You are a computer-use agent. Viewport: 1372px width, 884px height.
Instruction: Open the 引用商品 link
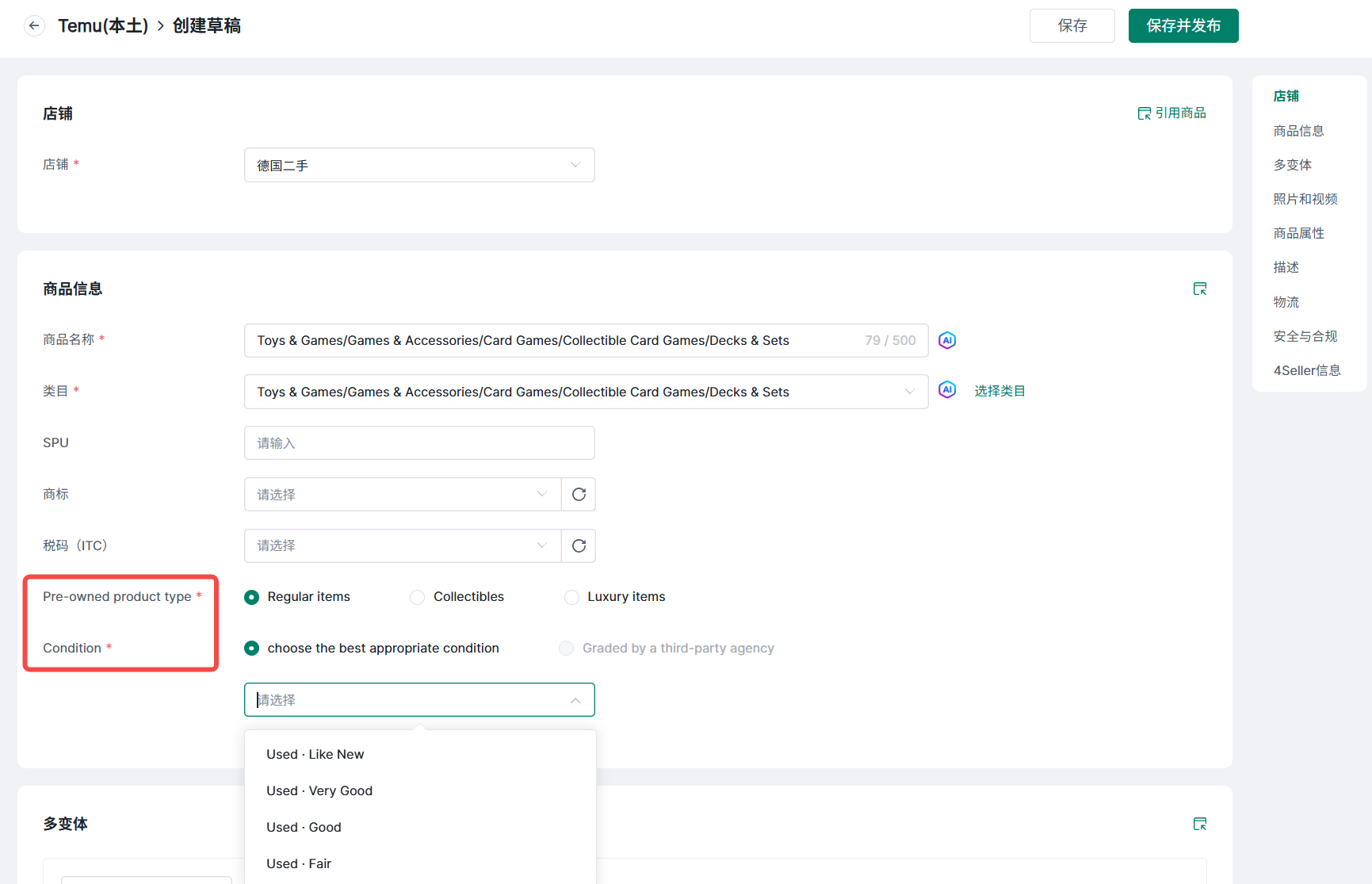tap(1171, 113)
